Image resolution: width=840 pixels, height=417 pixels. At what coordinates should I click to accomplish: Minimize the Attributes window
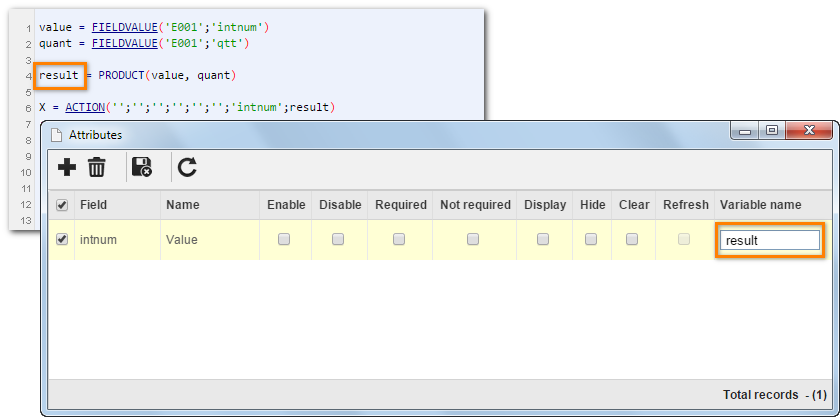tap(745, 131)
